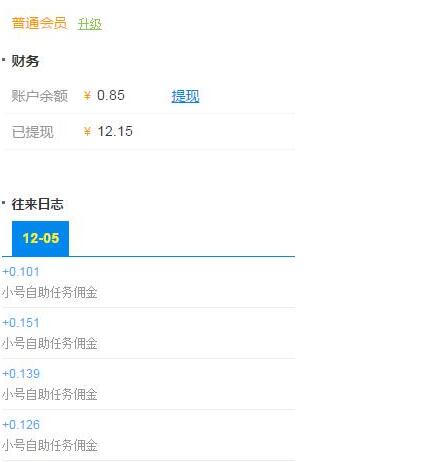
Task: Click the +0.101 log entry amount
Action: pyautogui.click(x=21, y=272)
